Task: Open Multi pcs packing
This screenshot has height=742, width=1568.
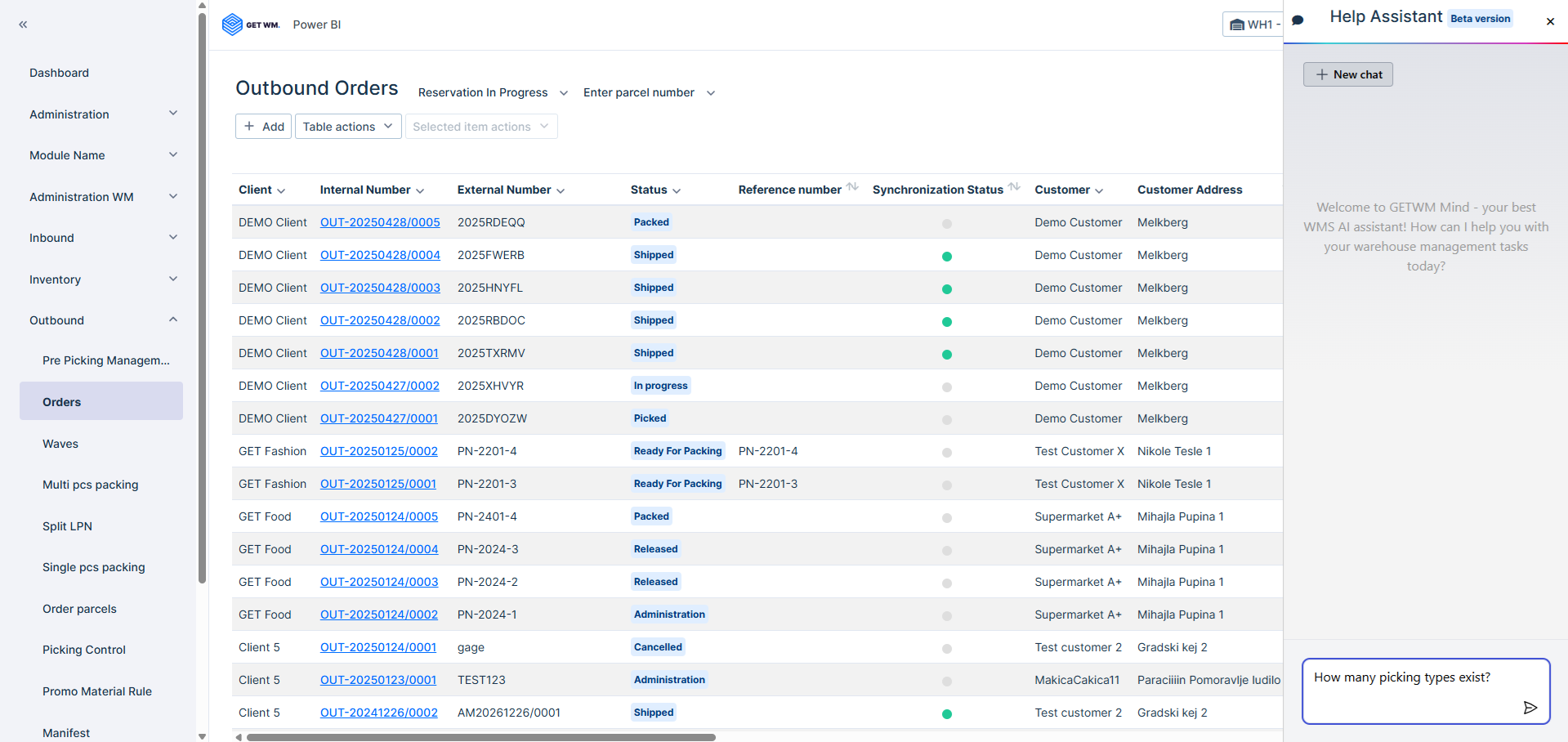Action: pyautogui.click(x=91, y=485)
